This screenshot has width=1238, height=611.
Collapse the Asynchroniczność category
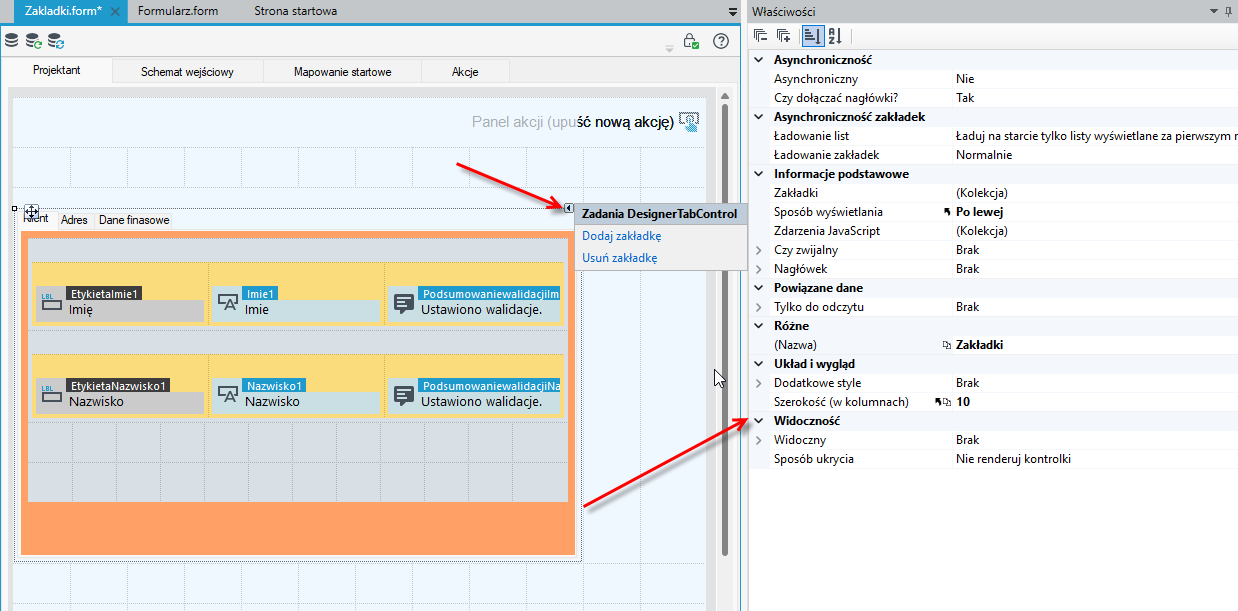(759, 60)
